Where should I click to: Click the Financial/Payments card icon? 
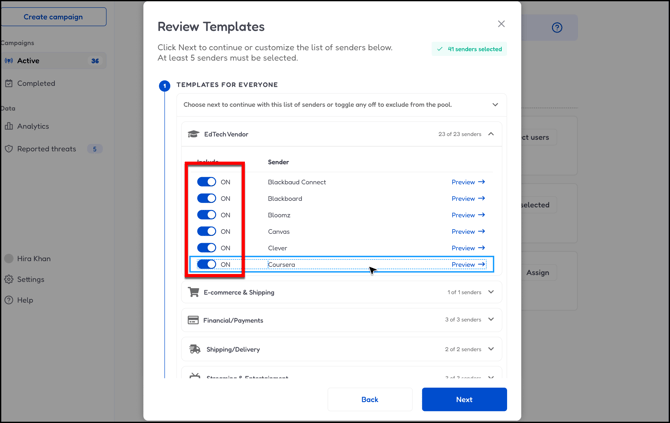tap(193, 320)
